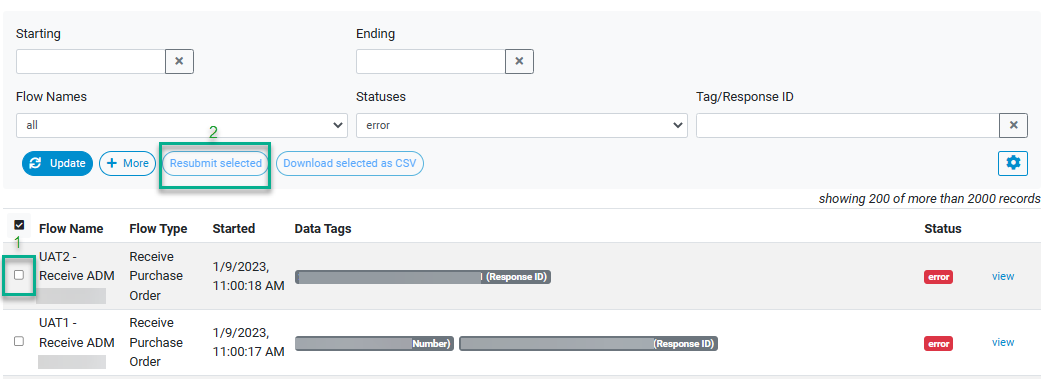This screenshot has width=1047, height=379.
Task: Click the More button with plus icon
Action: pos(128,163)
